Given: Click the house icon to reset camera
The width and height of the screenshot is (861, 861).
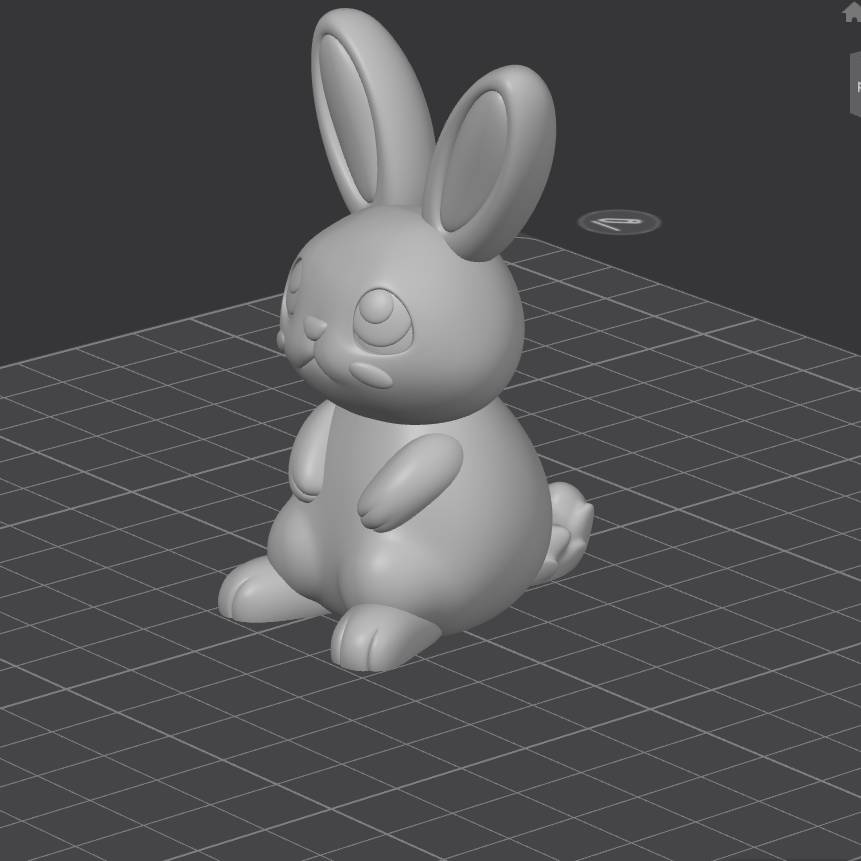Looking at the screenshot, I should (x=853, y=12).
